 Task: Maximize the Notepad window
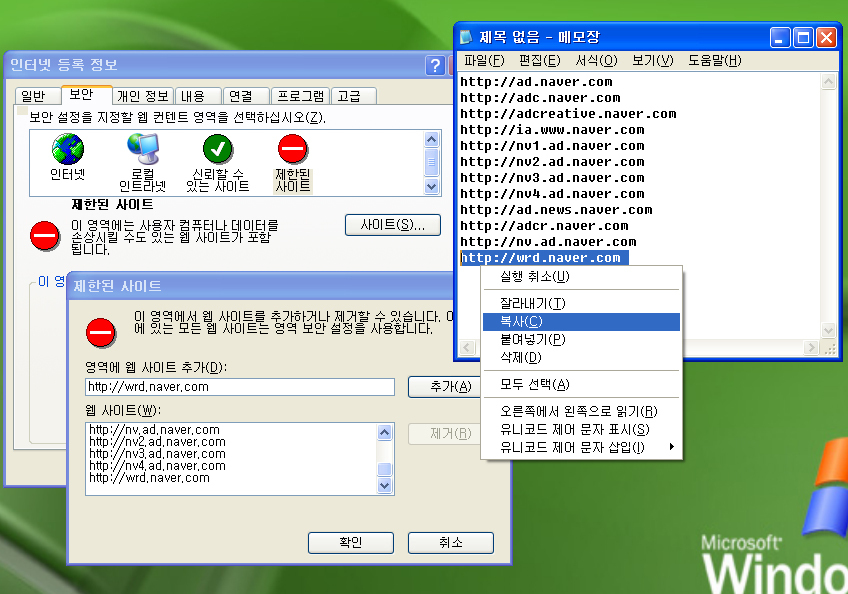click(803, 38)
